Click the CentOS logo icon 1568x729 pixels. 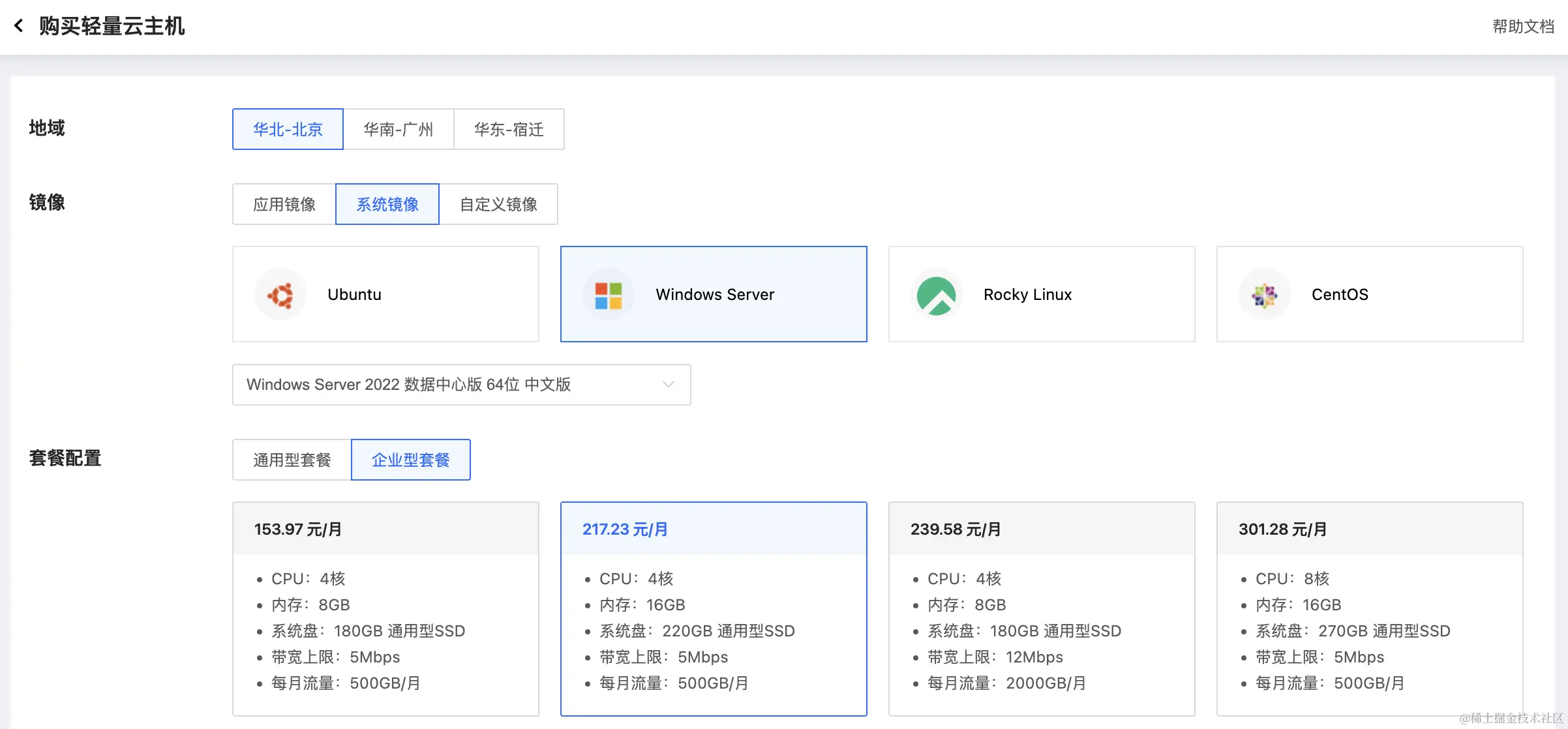(x=1264, y=295)
